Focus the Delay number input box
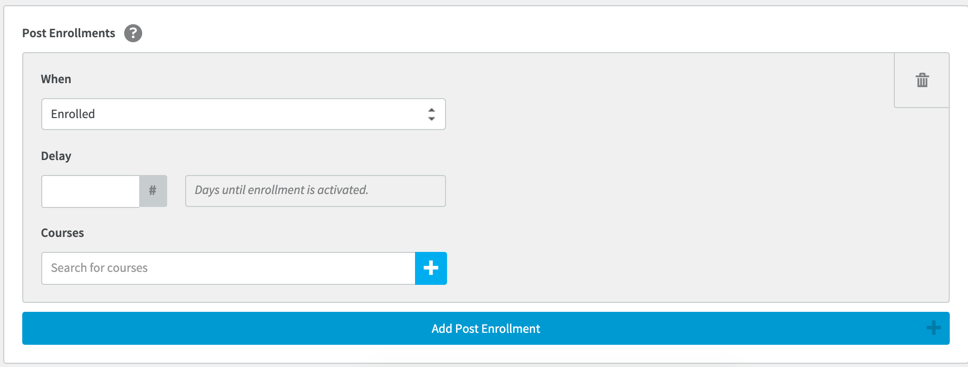Viewport: 968px width, 367px height. [91, 191]
